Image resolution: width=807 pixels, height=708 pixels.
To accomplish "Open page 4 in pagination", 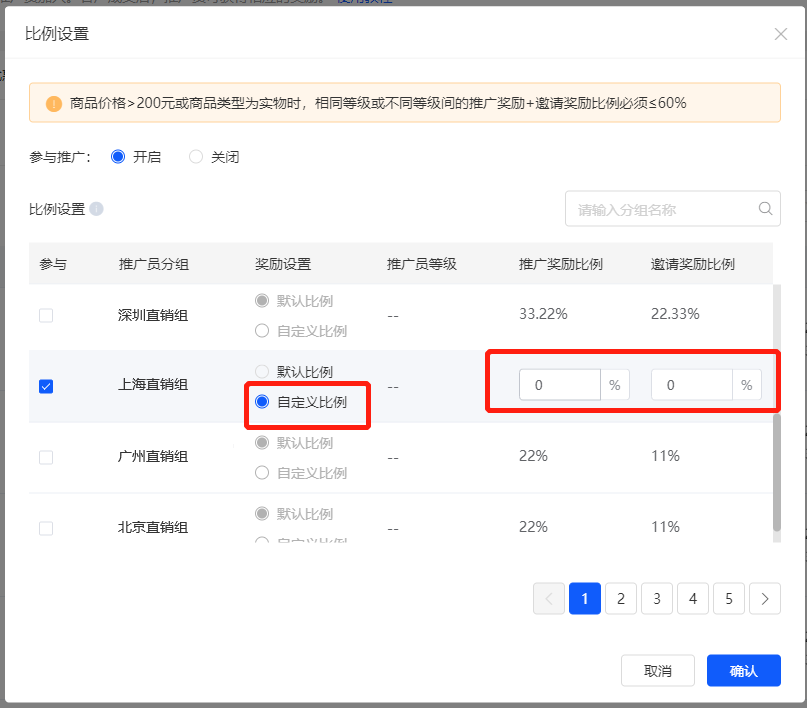I will click(693, 598).
